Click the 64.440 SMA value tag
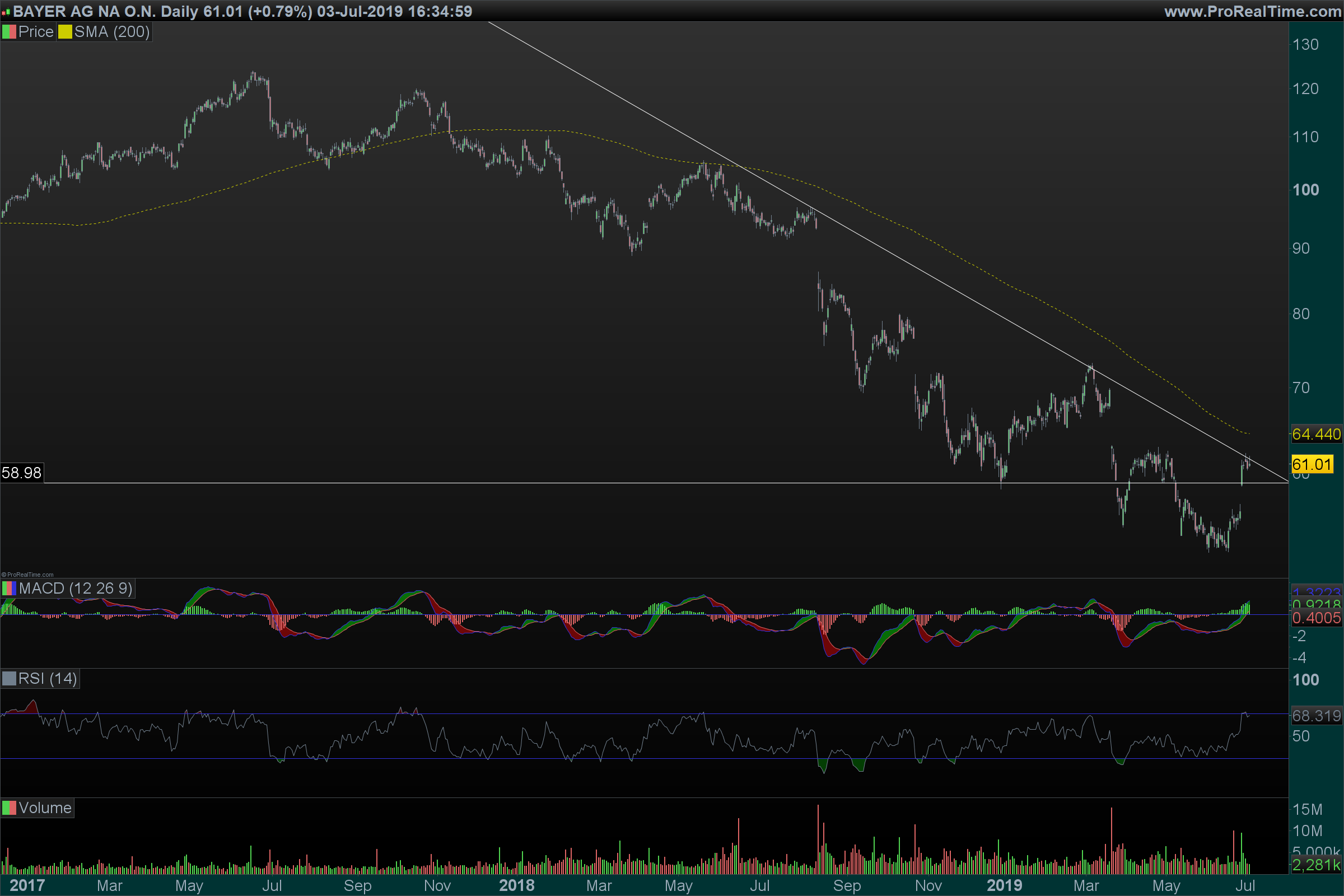Screen dimensions: 1344x896 pos(1316,435)
